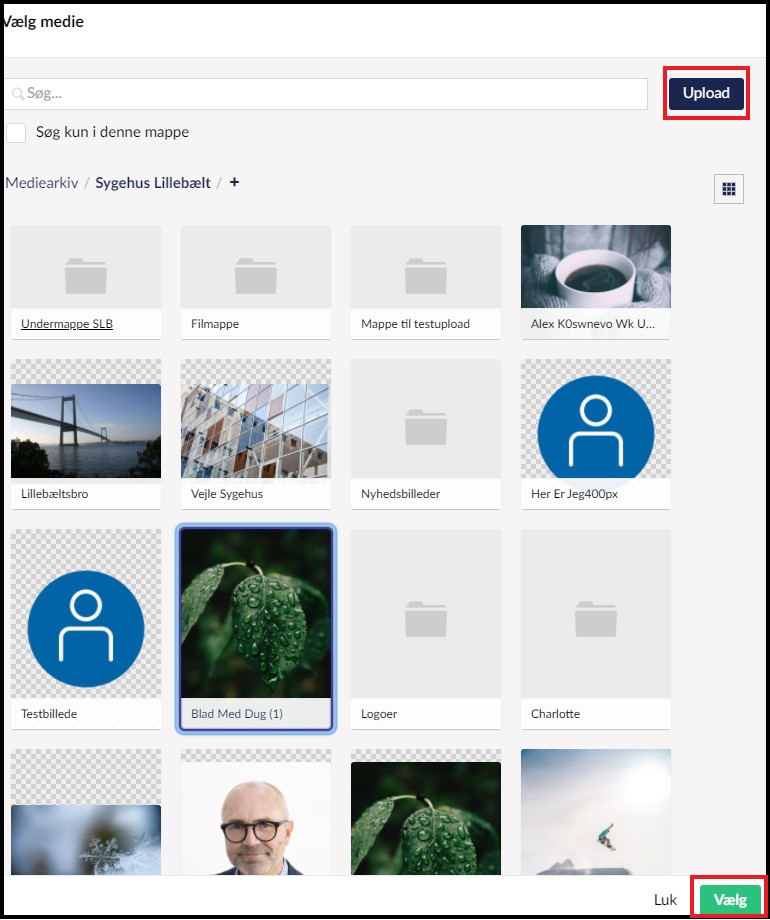Click the Luk link to close dialog
770x920 pixels.
(x=665, y=899)
